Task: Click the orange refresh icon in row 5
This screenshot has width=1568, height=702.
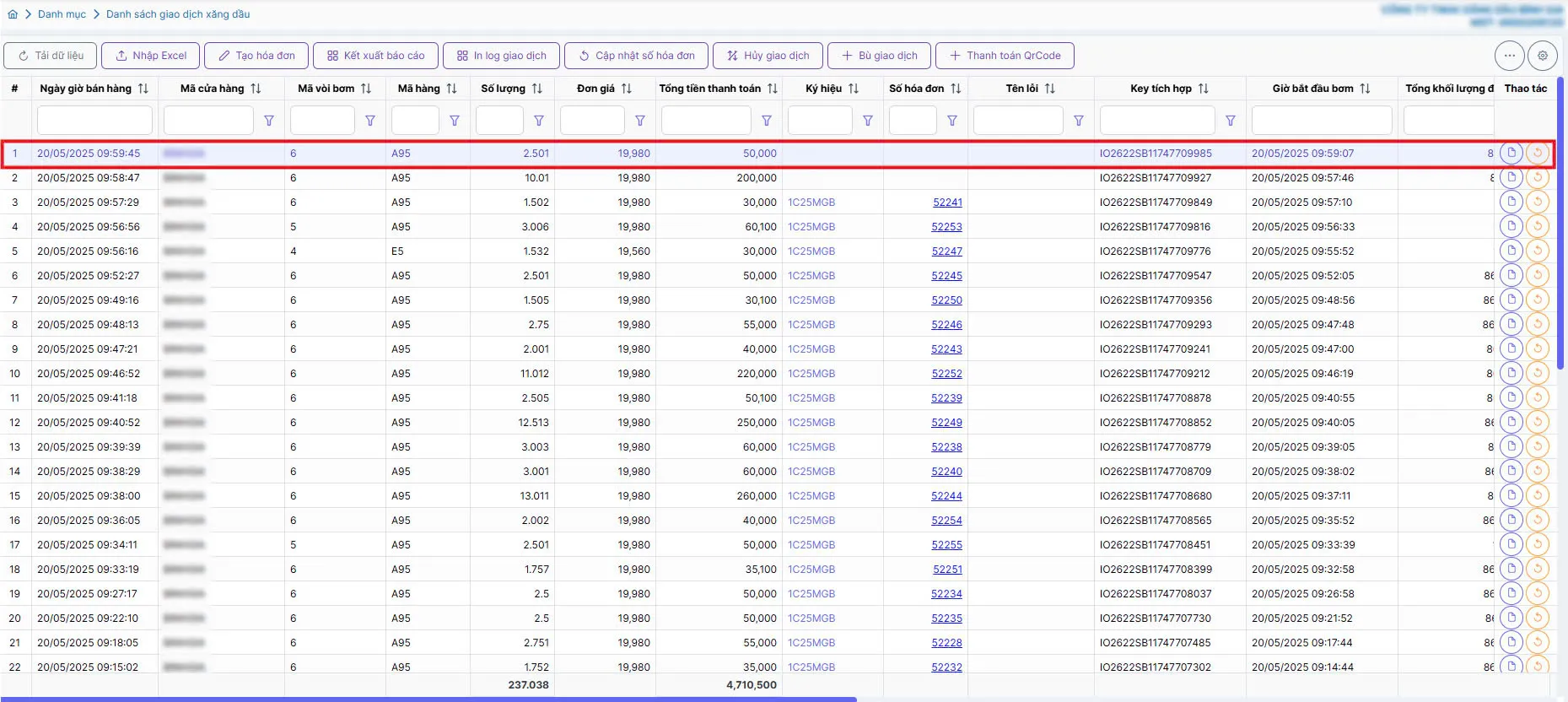Action: pos(1538,251)
